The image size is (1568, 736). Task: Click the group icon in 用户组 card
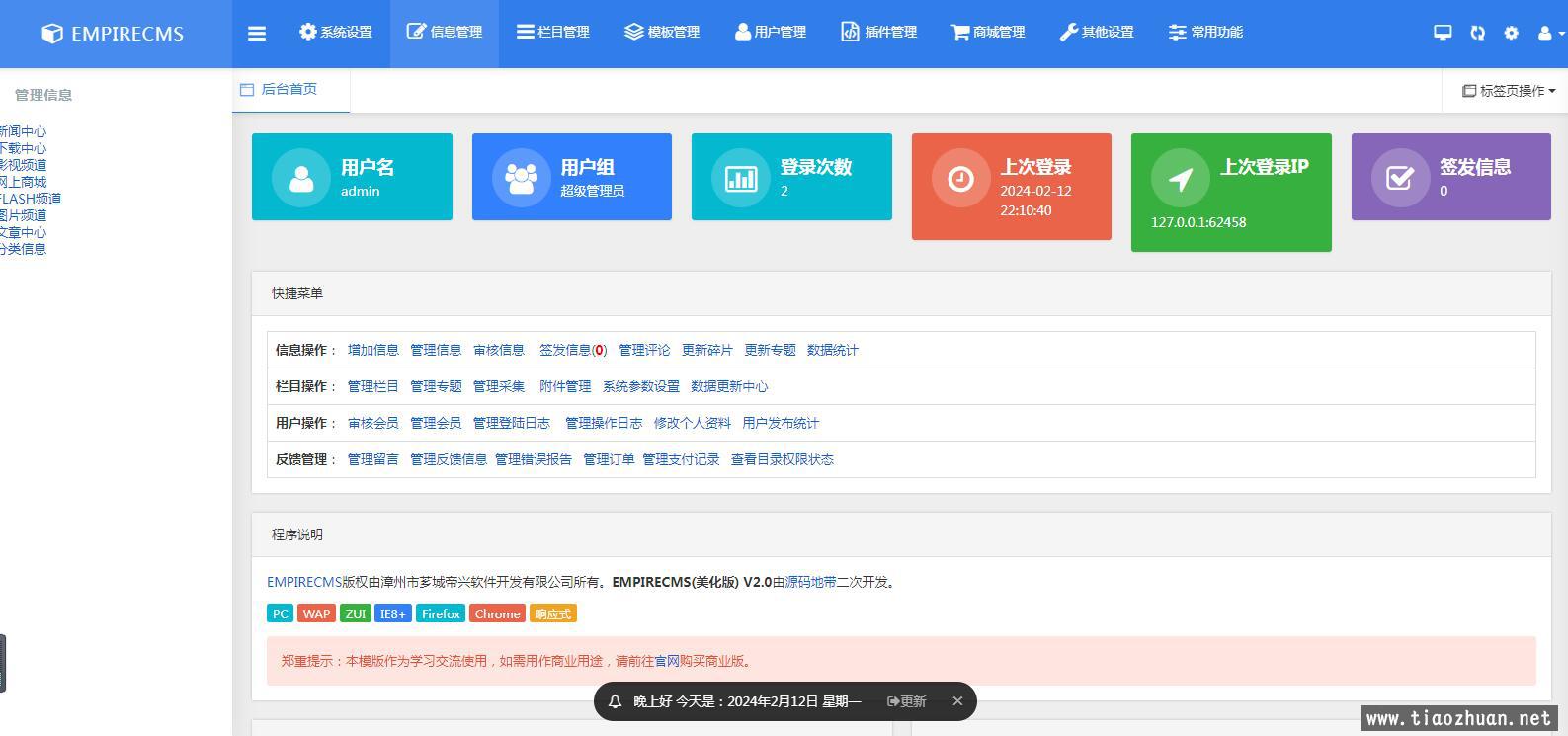click(521, 178)
